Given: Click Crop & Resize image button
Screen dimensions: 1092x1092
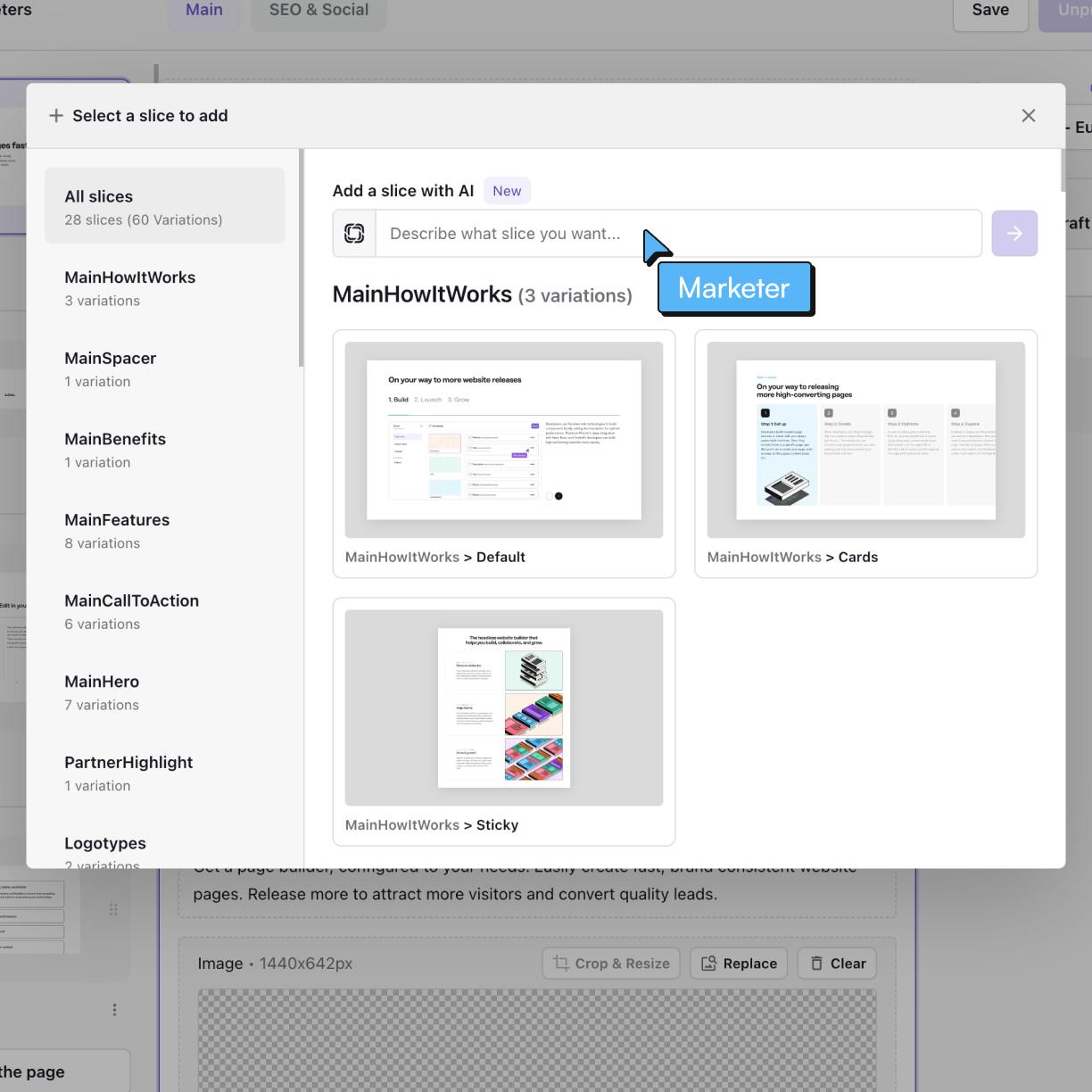Looking at the screenshot, I should [x=611, y=964].
